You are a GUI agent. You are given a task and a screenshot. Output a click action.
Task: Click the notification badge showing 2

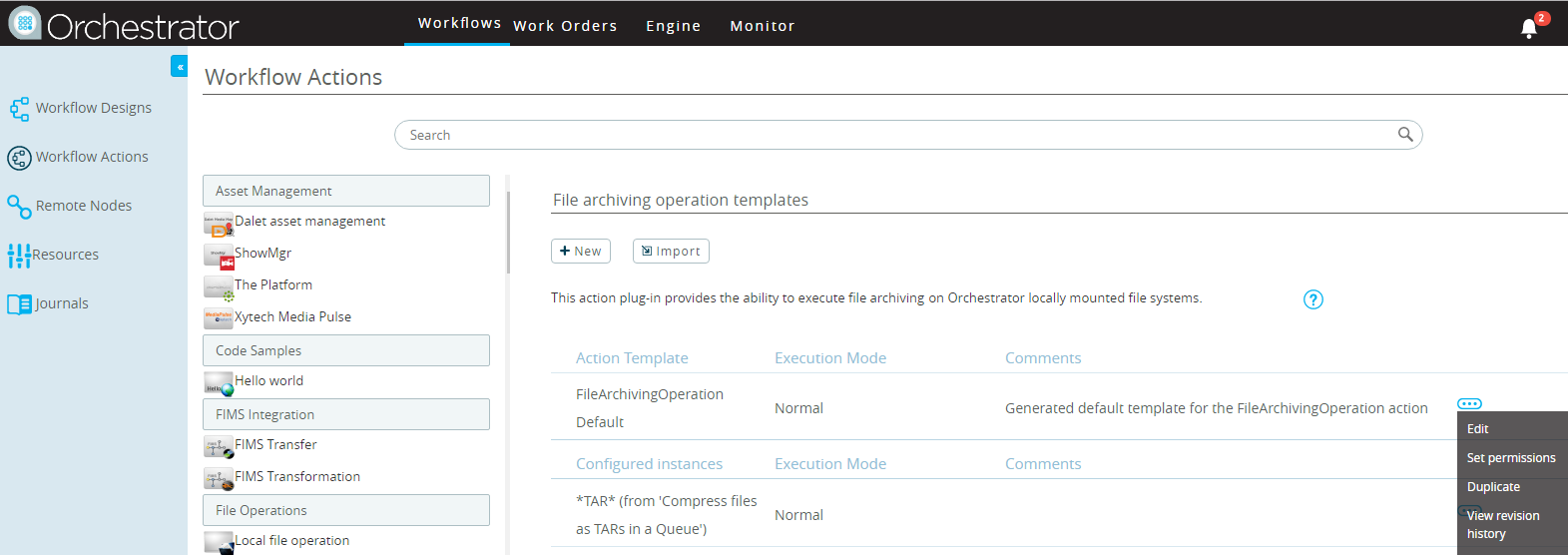point(1542,18)
